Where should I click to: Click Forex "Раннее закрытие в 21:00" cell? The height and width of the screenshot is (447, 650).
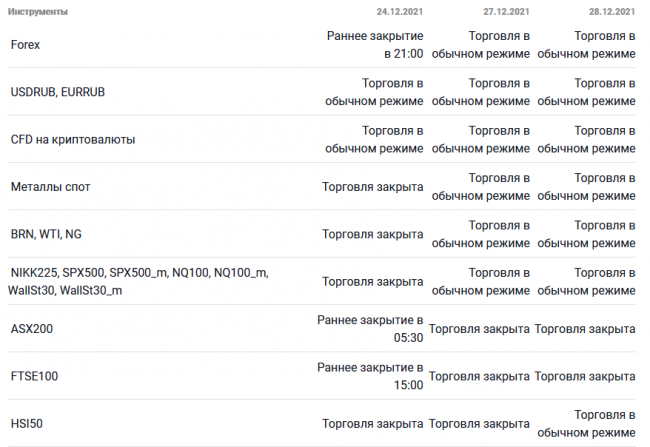tap(375, 45)
